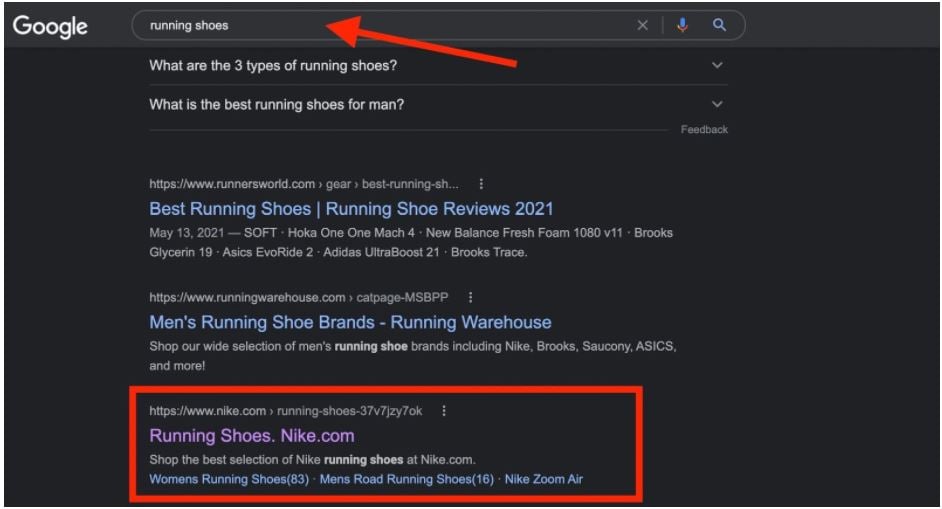
Task: Click the nike.com running-shoes URL breadcrumb
Action: tap(285, 411)
